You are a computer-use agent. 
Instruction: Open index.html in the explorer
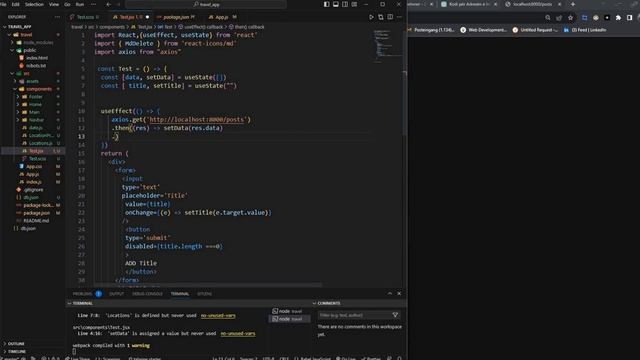37,58
